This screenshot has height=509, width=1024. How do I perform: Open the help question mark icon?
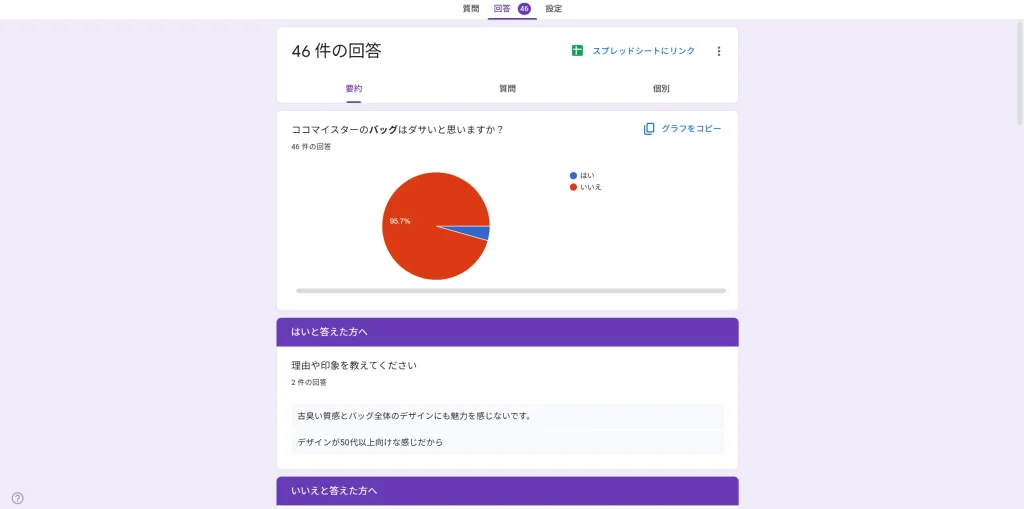point(17,498)
